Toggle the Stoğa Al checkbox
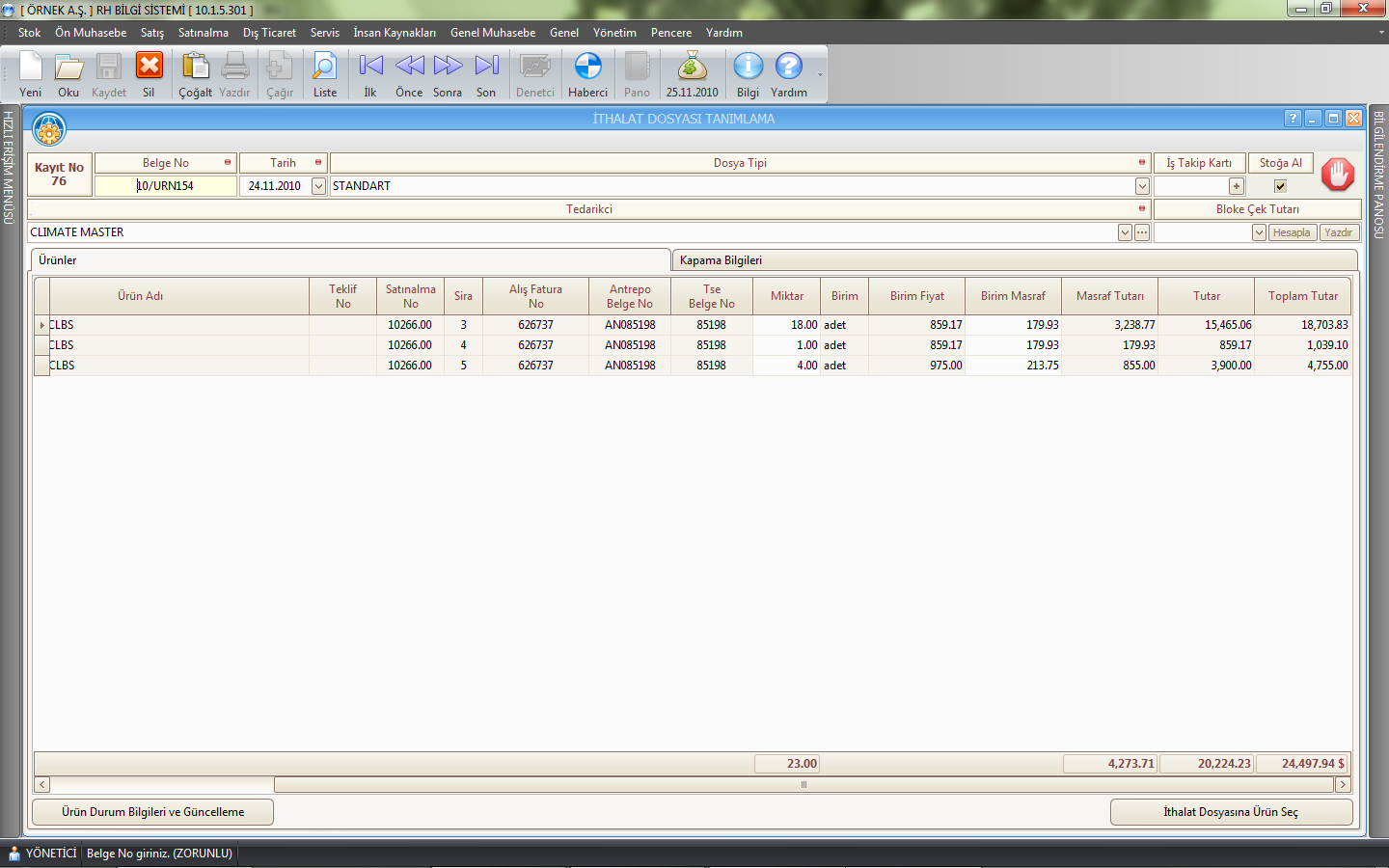The width and height of the screenshot is (1389, 868). (x=1280, y=186)
